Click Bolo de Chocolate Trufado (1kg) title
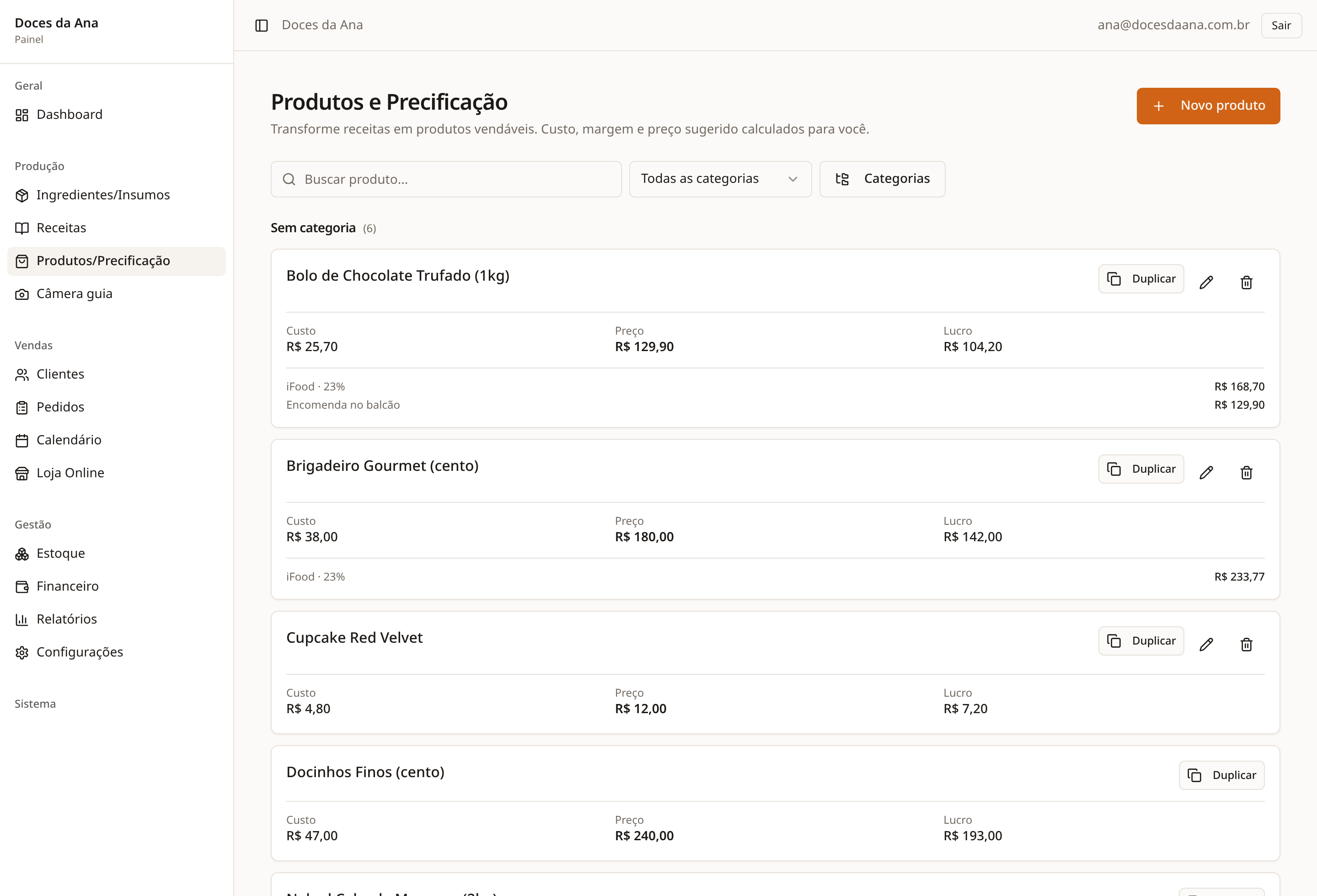Viewport: 1317px width, 896px height. 397,276
